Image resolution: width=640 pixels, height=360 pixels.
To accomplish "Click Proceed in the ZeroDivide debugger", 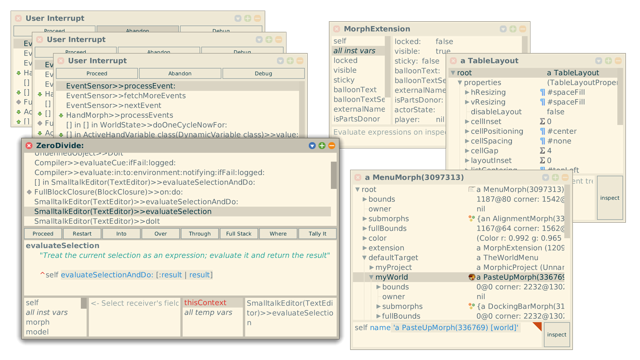I will [43, 234].
